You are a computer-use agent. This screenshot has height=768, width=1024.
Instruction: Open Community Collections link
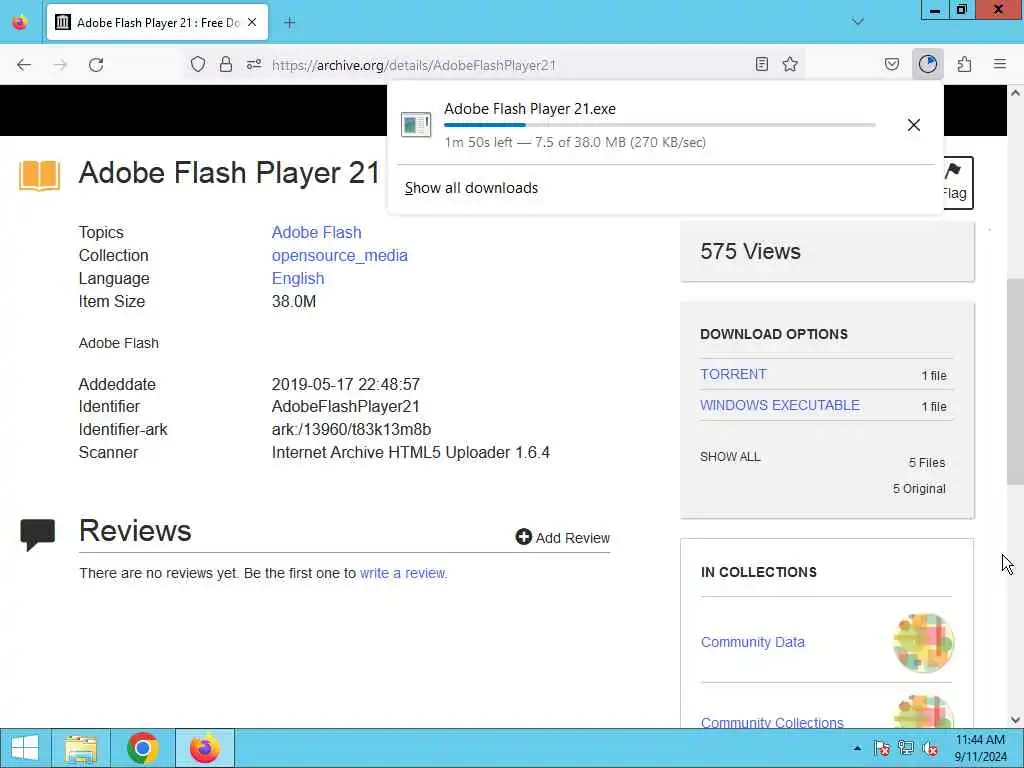[772, 722]
